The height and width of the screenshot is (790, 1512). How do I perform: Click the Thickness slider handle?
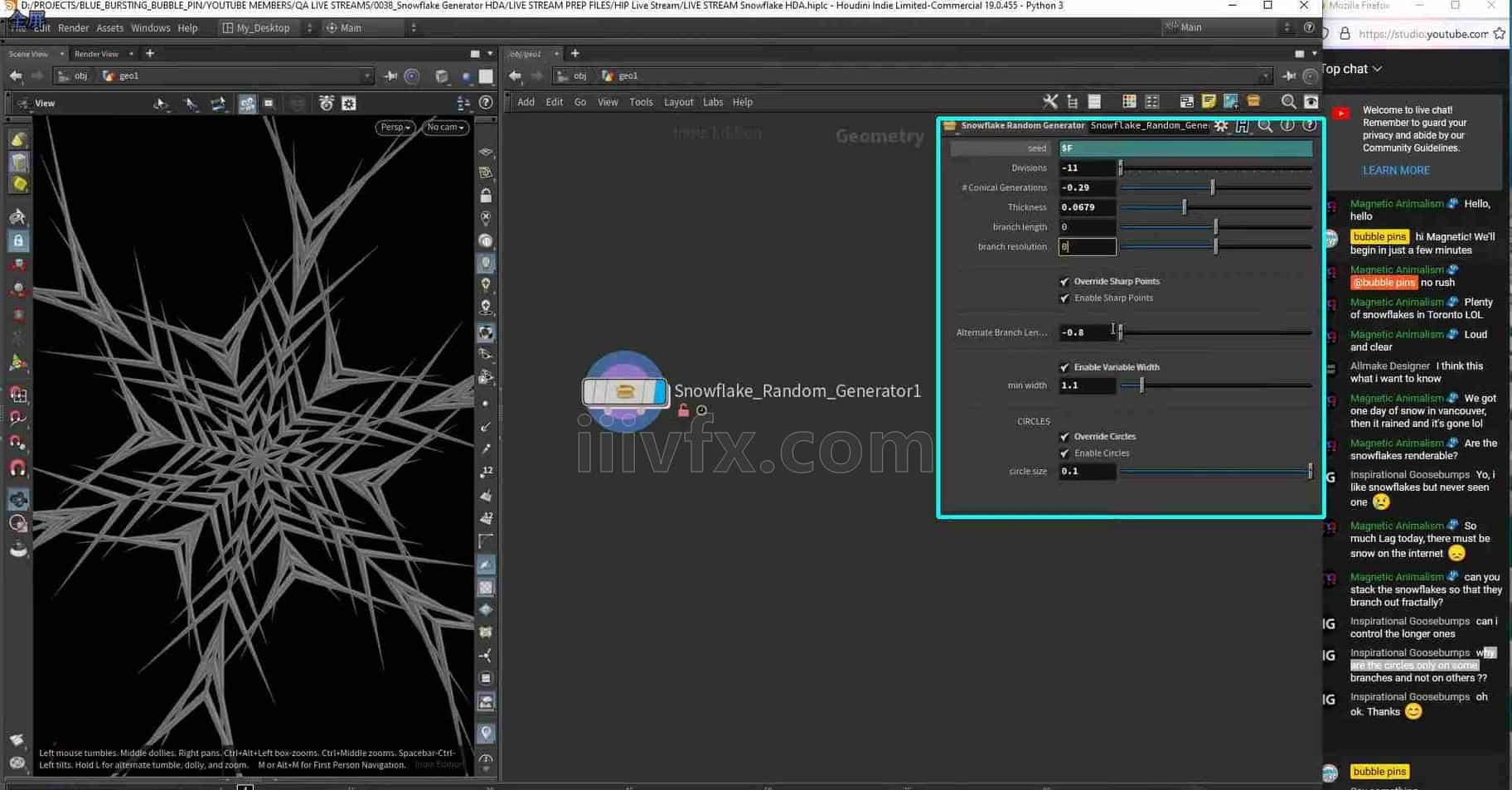[x=1184, y=207]
